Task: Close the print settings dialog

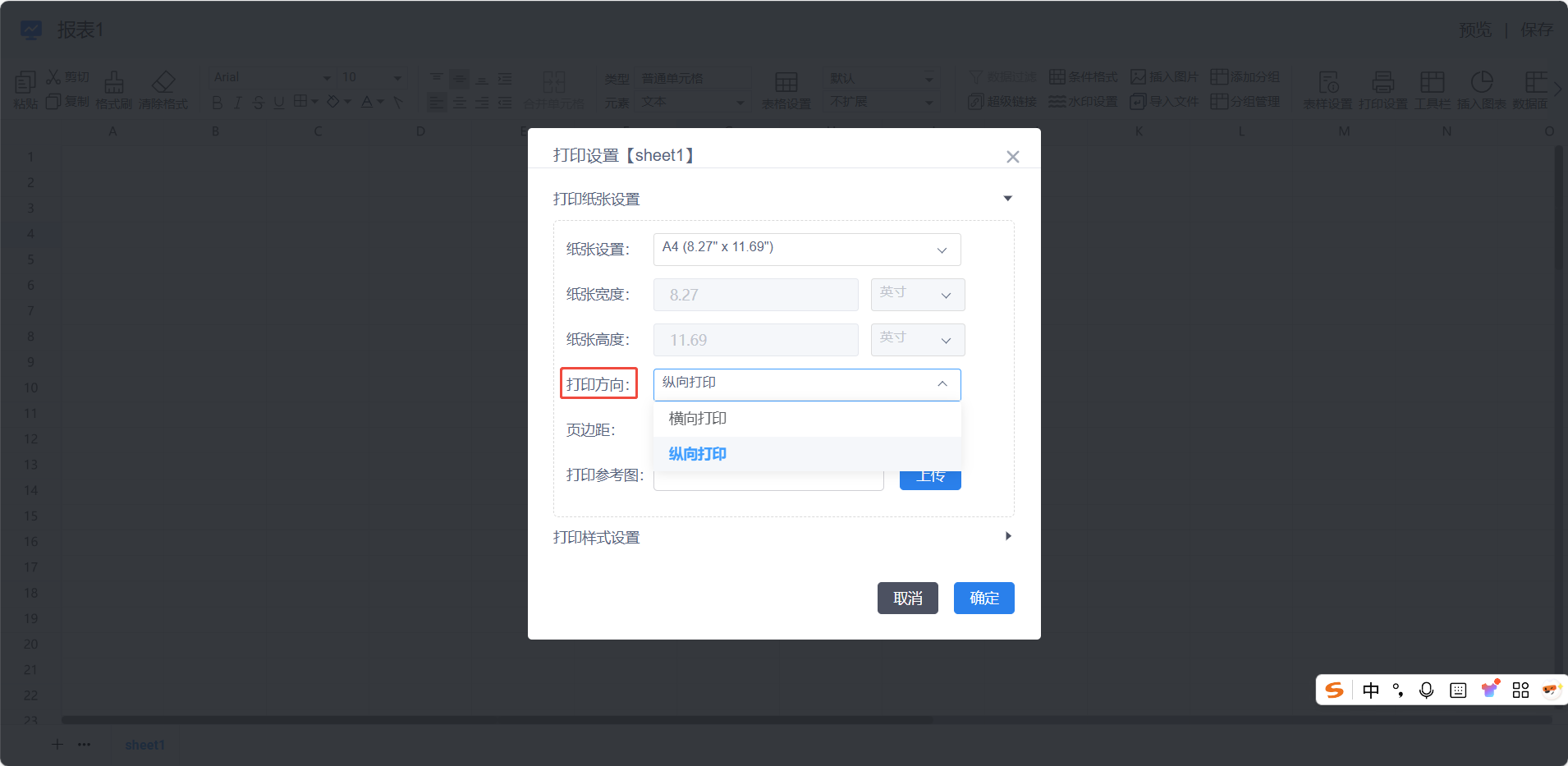Action: tap(1012, 157)
